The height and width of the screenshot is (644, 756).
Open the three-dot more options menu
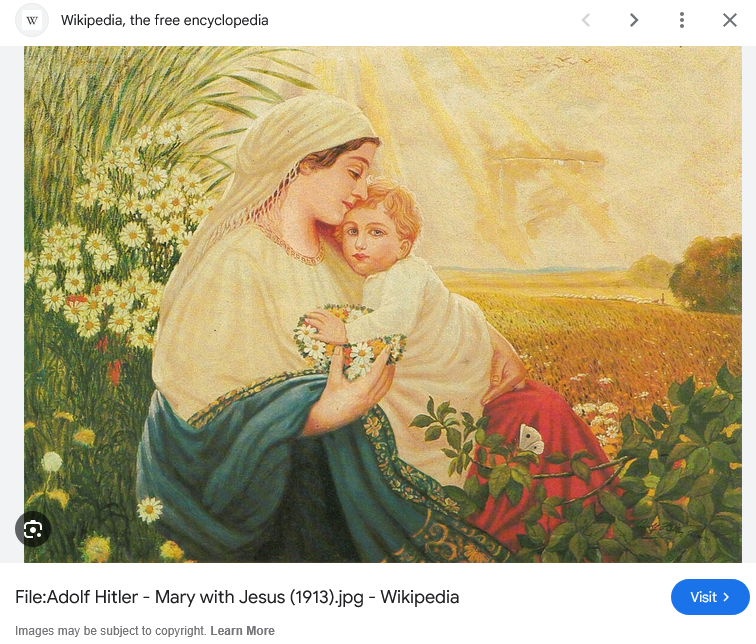681,20
